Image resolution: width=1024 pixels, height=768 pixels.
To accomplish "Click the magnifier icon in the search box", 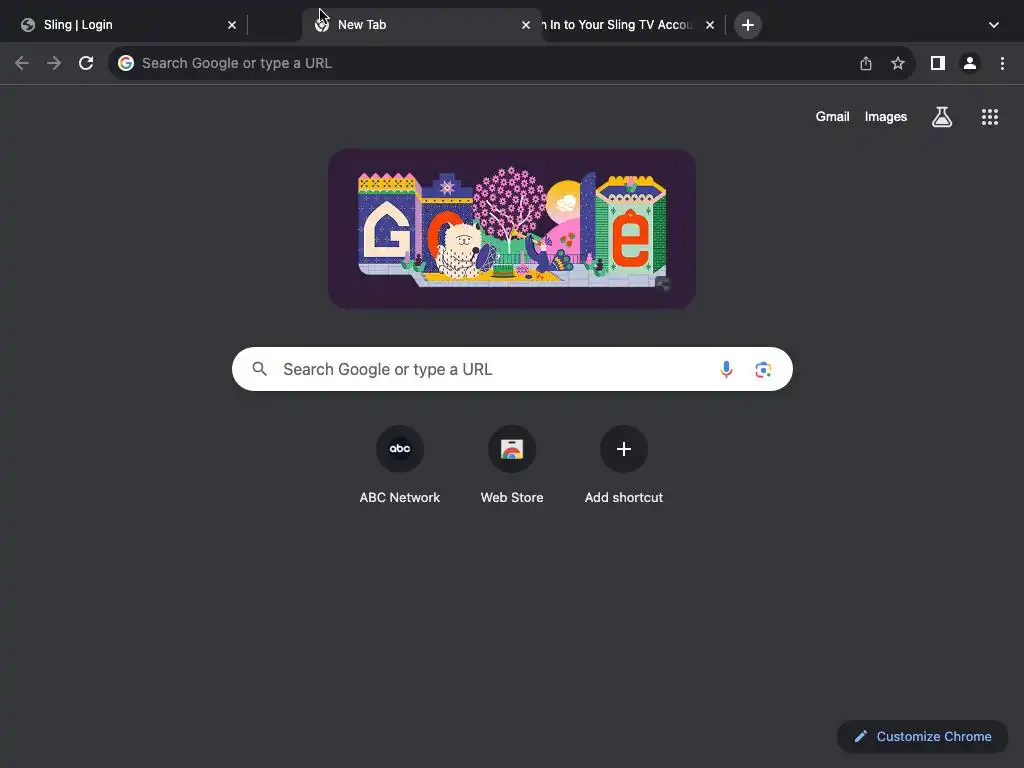I will coord(259,369).
